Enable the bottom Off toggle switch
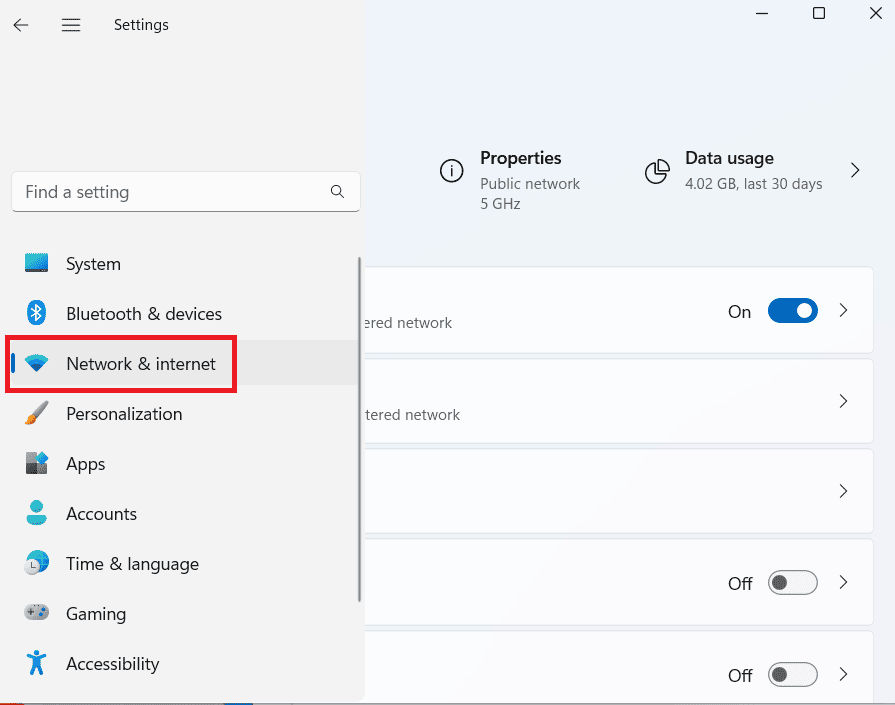895x705 pixels. coord(793,675)
